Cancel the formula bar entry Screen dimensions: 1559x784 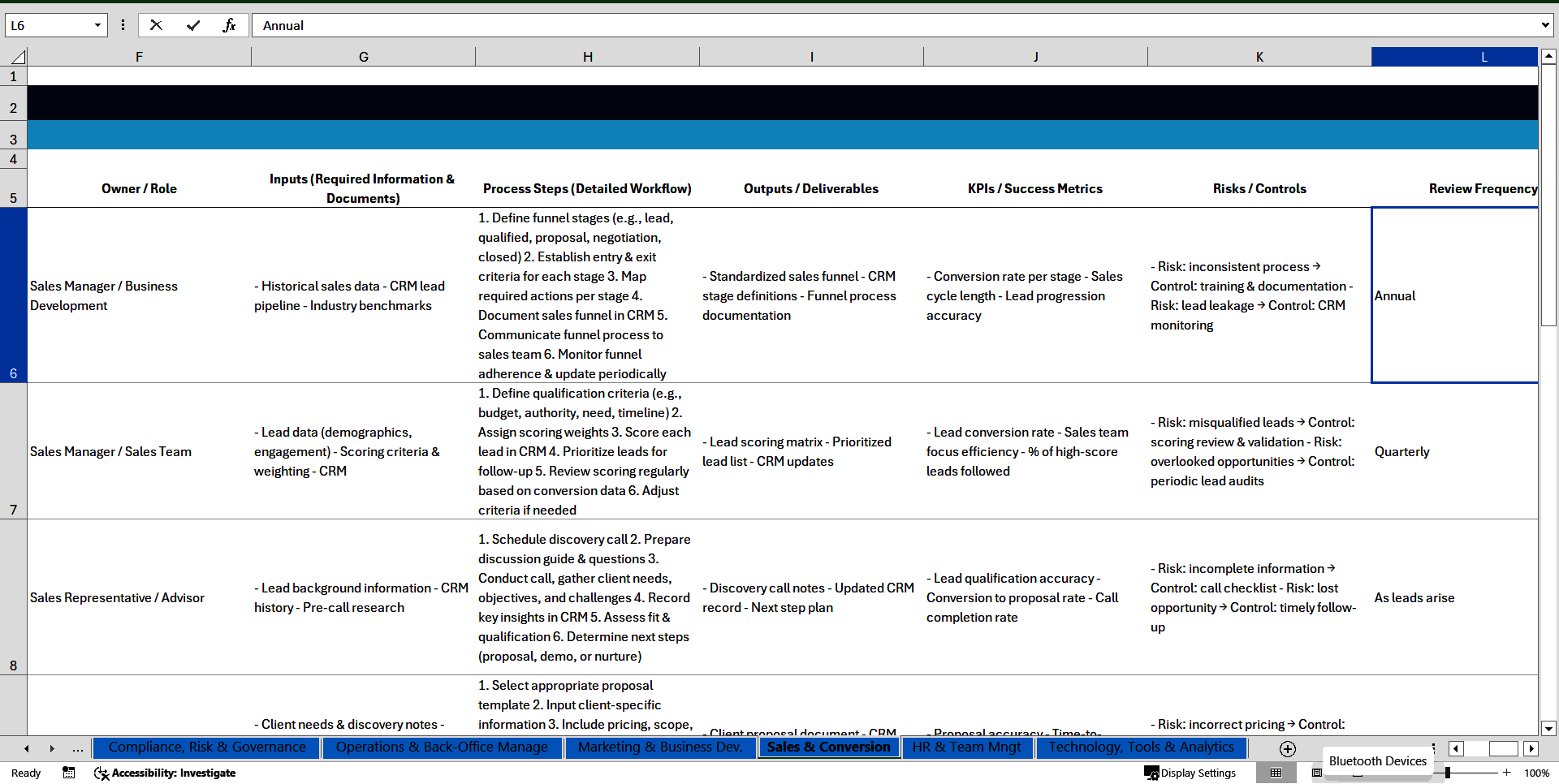pos(156,25)
